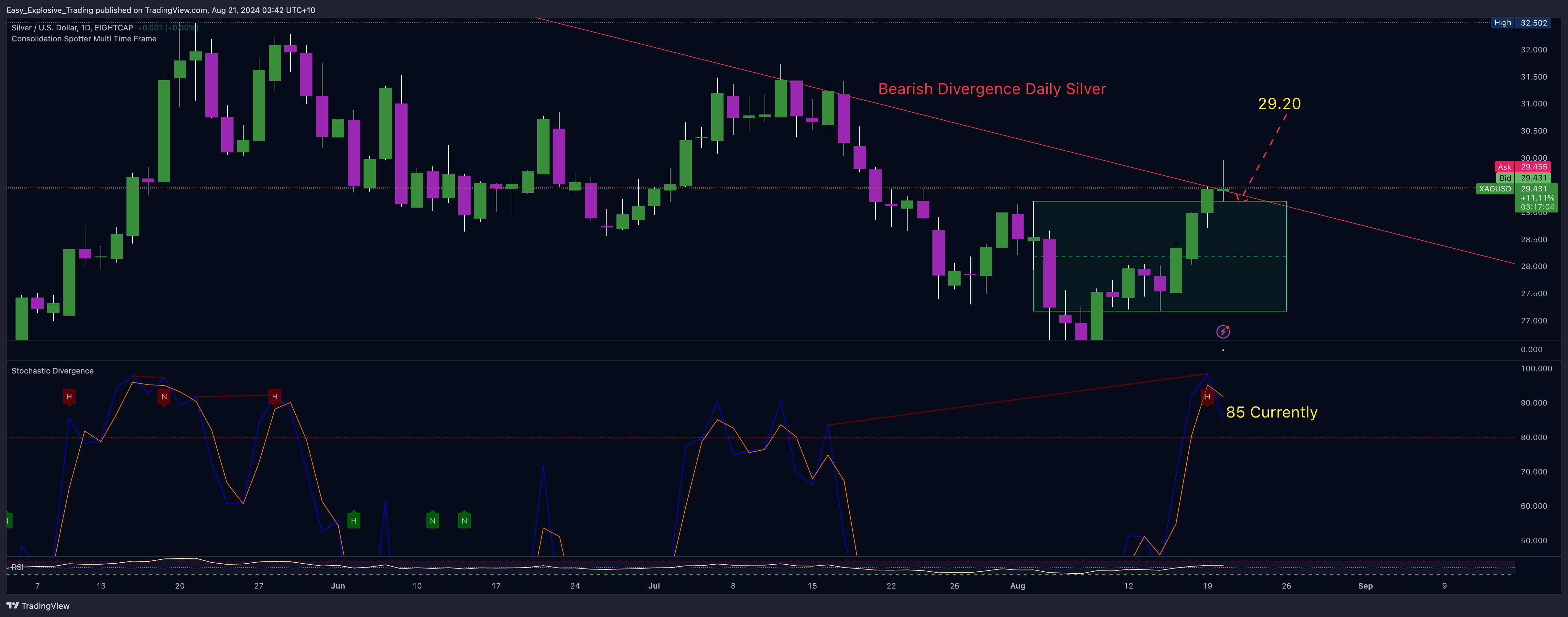Click the 'RSI' pane label

pyautogui.click(x=18, y=567)
